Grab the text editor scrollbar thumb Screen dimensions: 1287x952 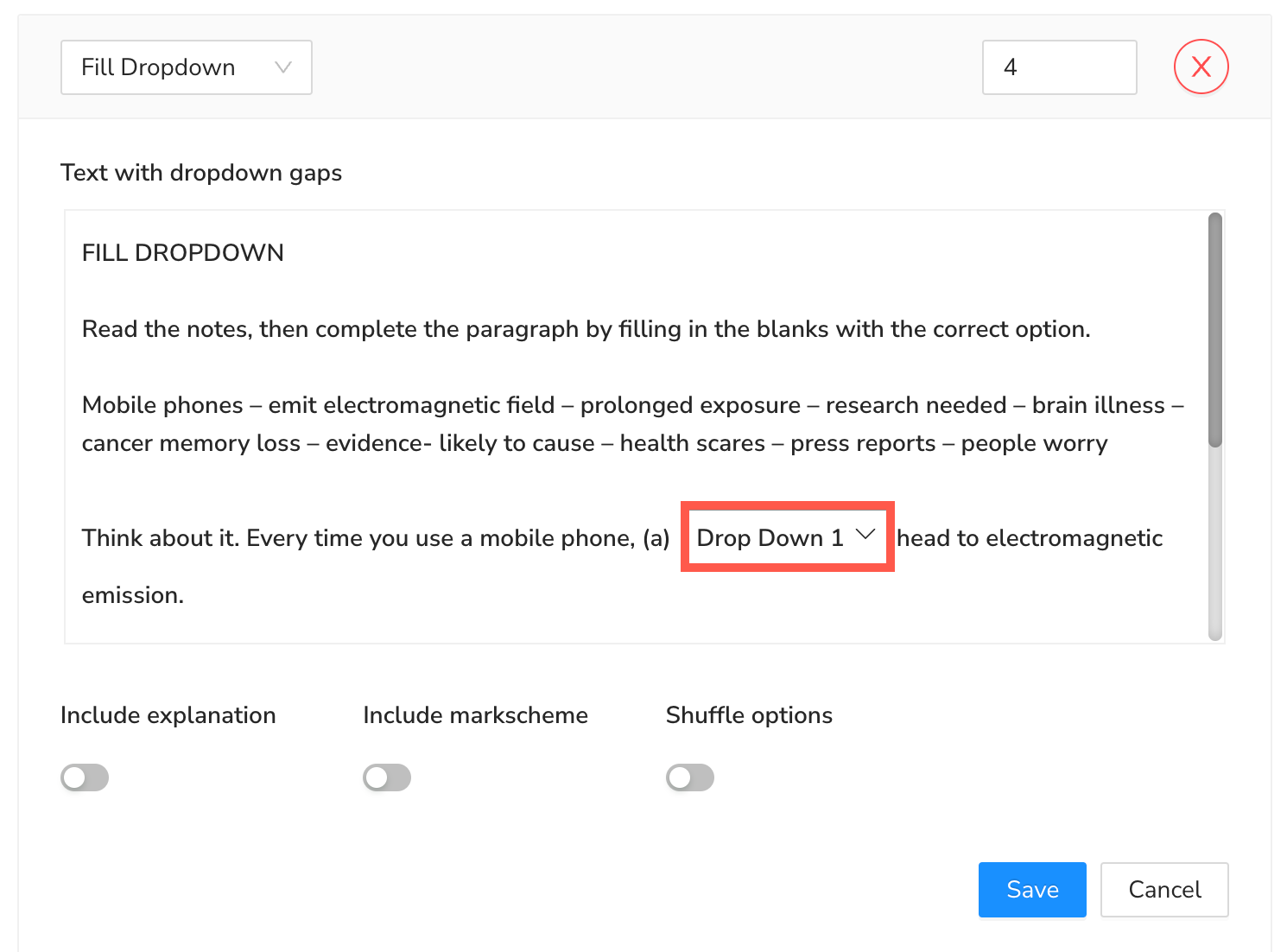pyautogui.click(x=1215, y=328)
